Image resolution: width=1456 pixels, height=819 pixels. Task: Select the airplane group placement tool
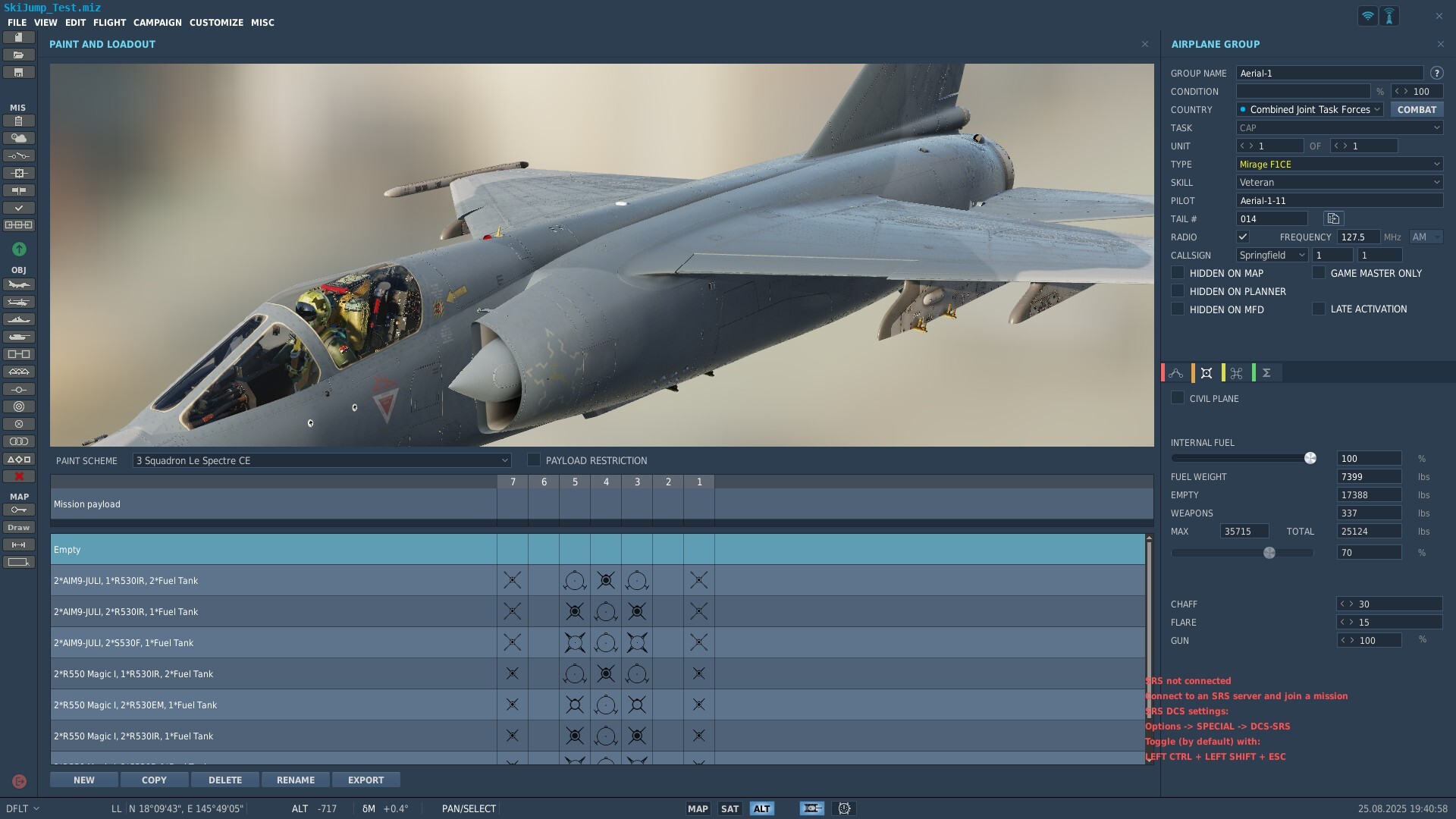19,284
